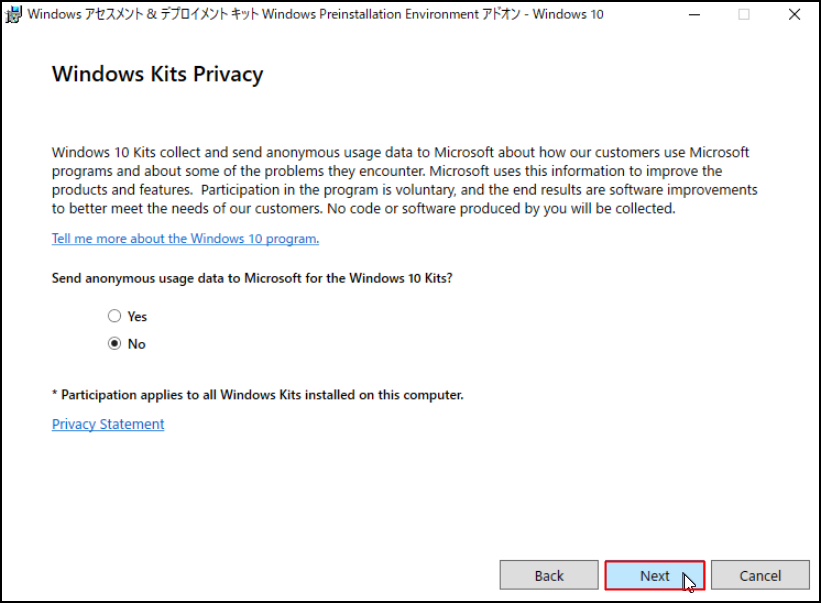Screen dimensions: 821x603
Task: Select the No radio button
Action: click(x=114, y=344)
